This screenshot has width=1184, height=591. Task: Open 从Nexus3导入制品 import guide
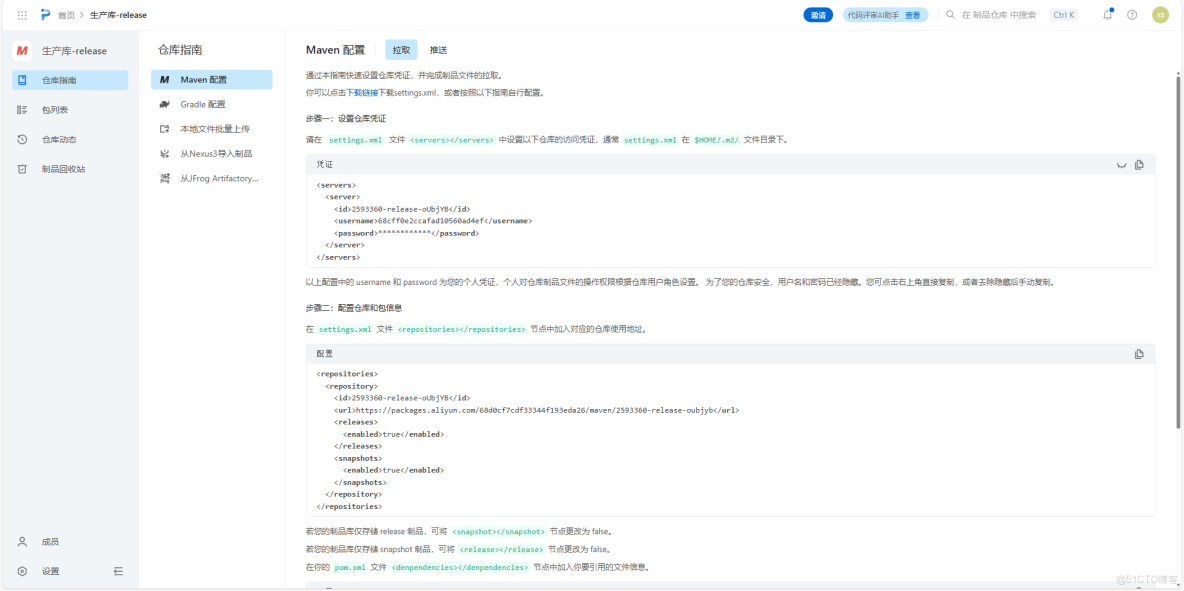[215, 152]
